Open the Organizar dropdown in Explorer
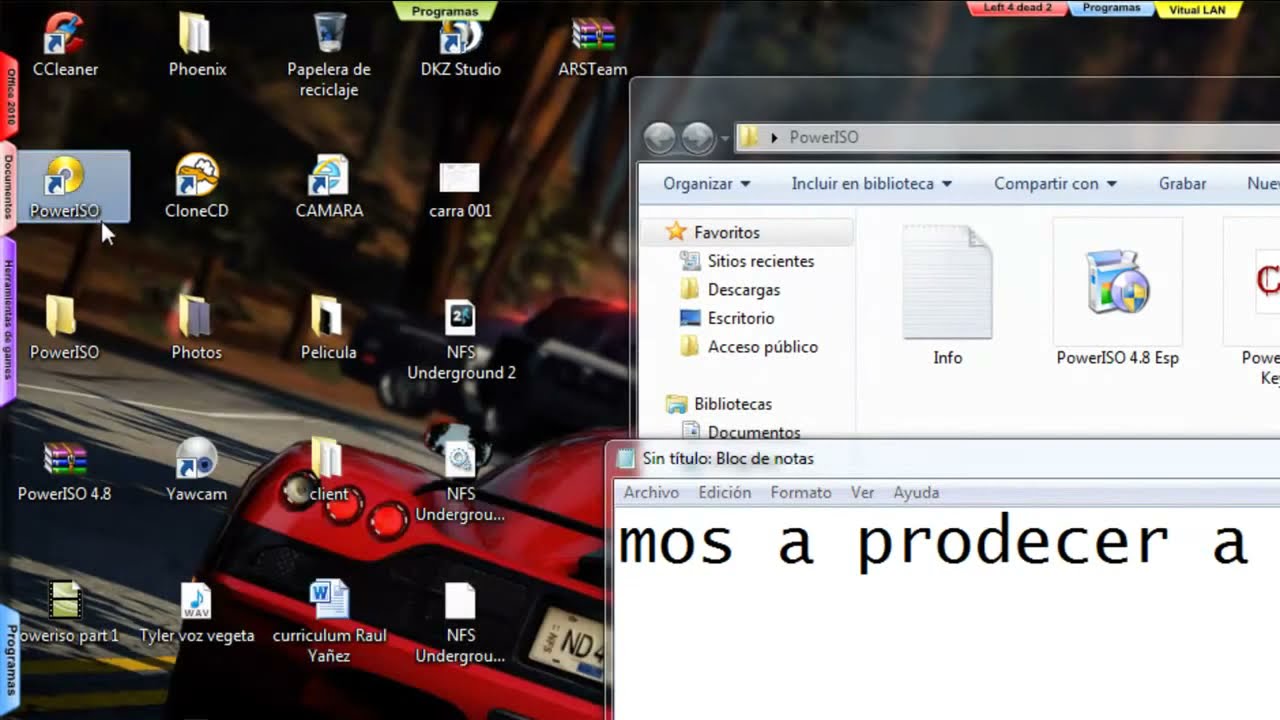The height and width of the screenshot is (720, 1280). 706,184
